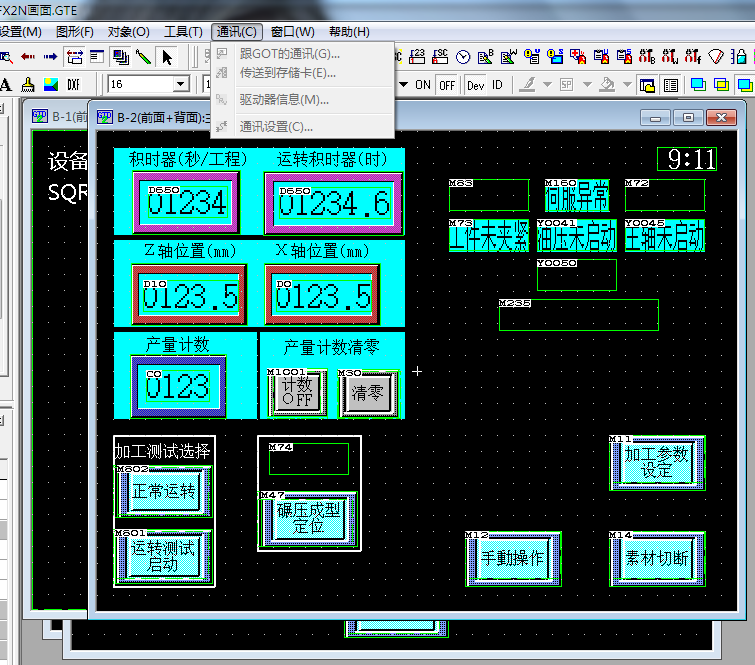The image size is (755, 665).
Task: Click the 手動操作 button
Action: pyautogui.click(x=513, y=558)
